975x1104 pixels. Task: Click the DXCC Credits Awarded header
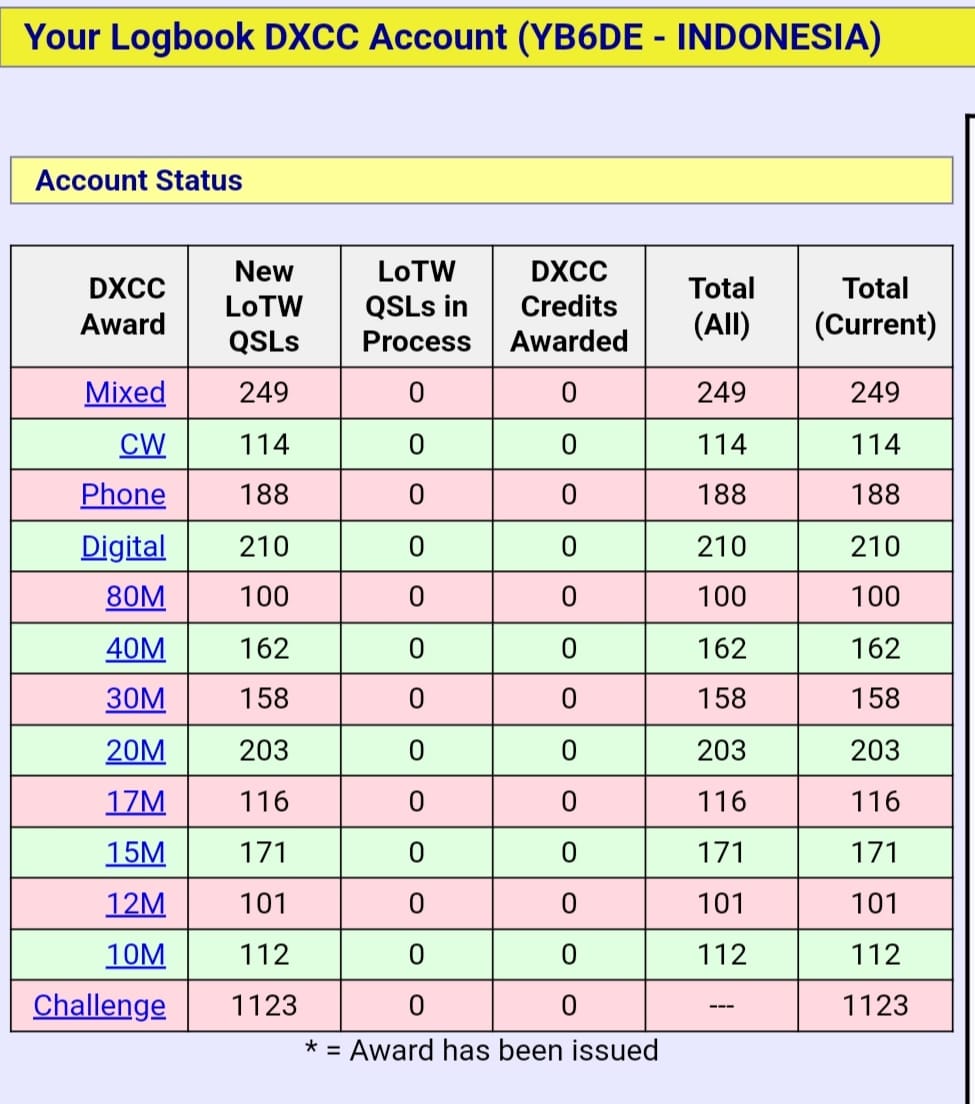[x=569, y=306]
